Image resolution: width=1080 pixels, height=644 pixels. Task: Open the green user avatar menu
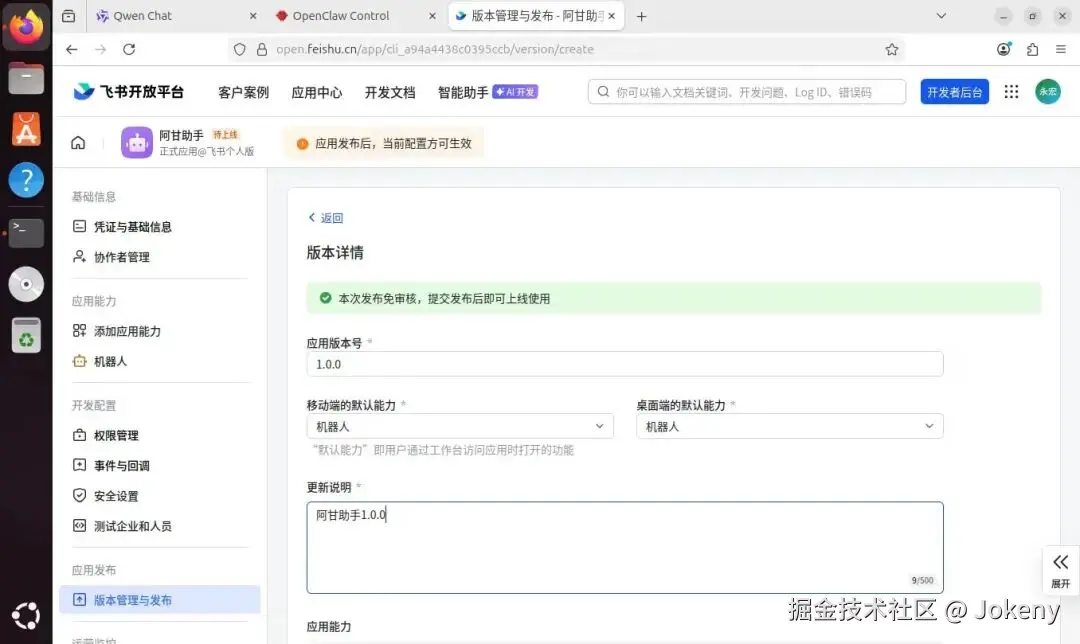[x=1048, y=92]
